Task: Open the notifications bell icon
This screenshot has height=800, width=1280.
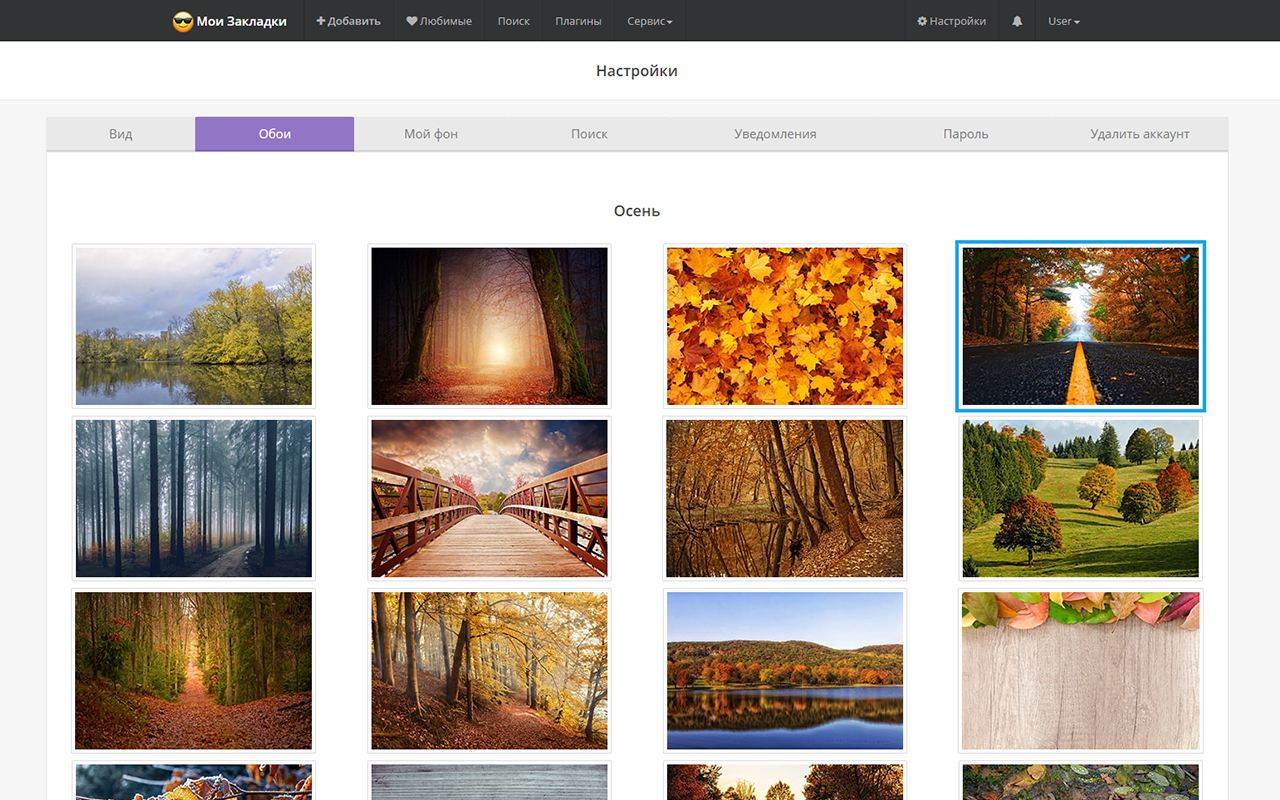Action: (1017, 21)
